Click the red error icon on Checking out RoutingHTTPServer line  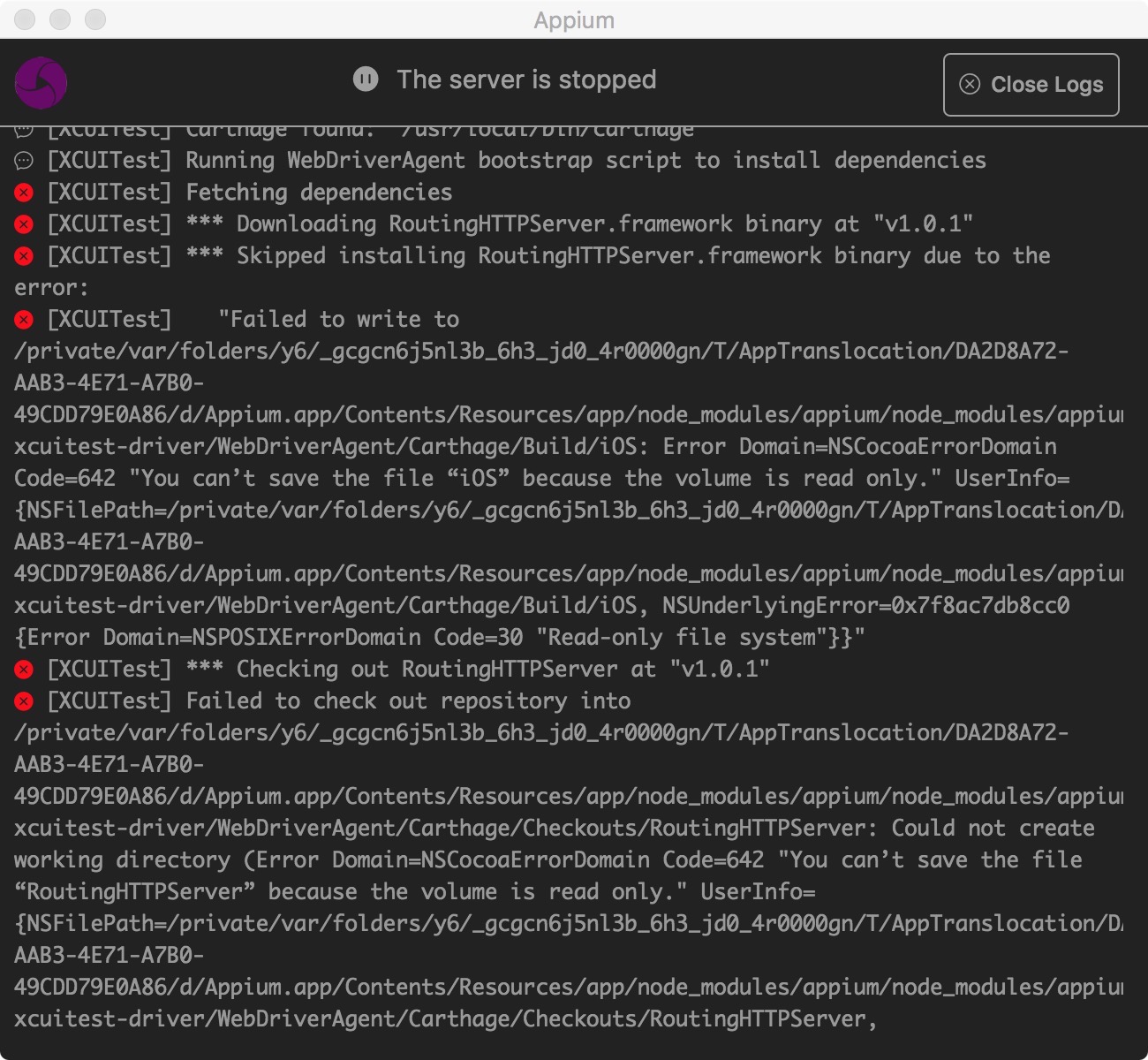tap(24, 670)
